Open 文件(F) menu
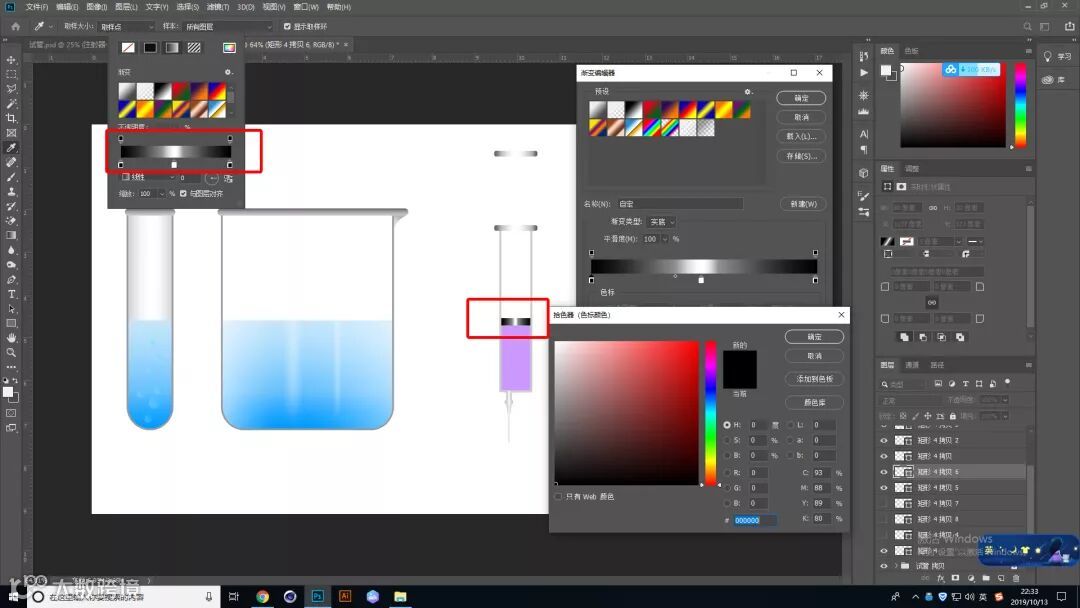This screenshot has height=608, width=1080. pos(37,7)
